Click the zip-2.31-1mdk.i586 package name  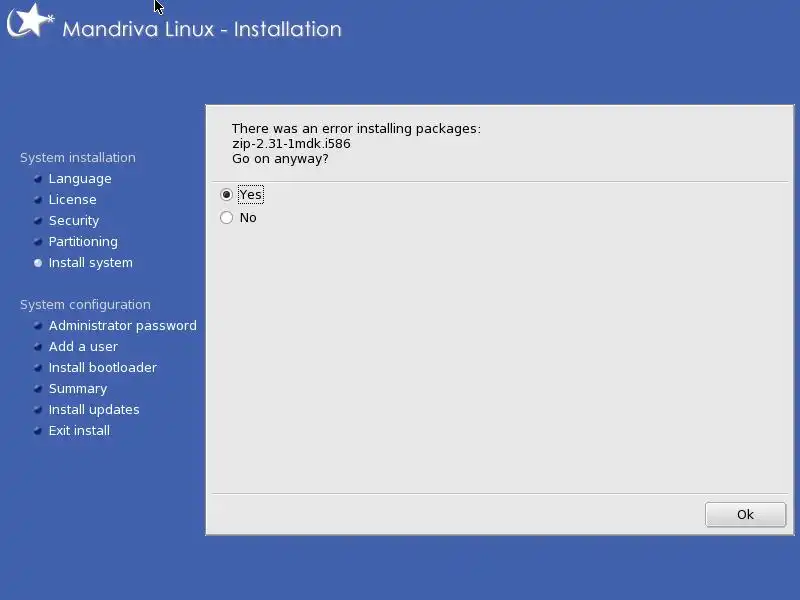291,144
